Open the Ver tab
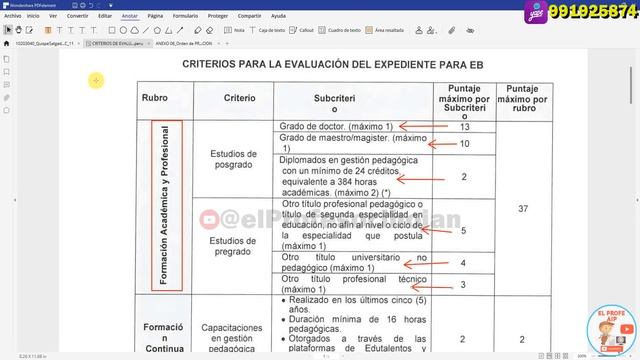The height and width of the screenshot is (360, 640). coord(53,16)
